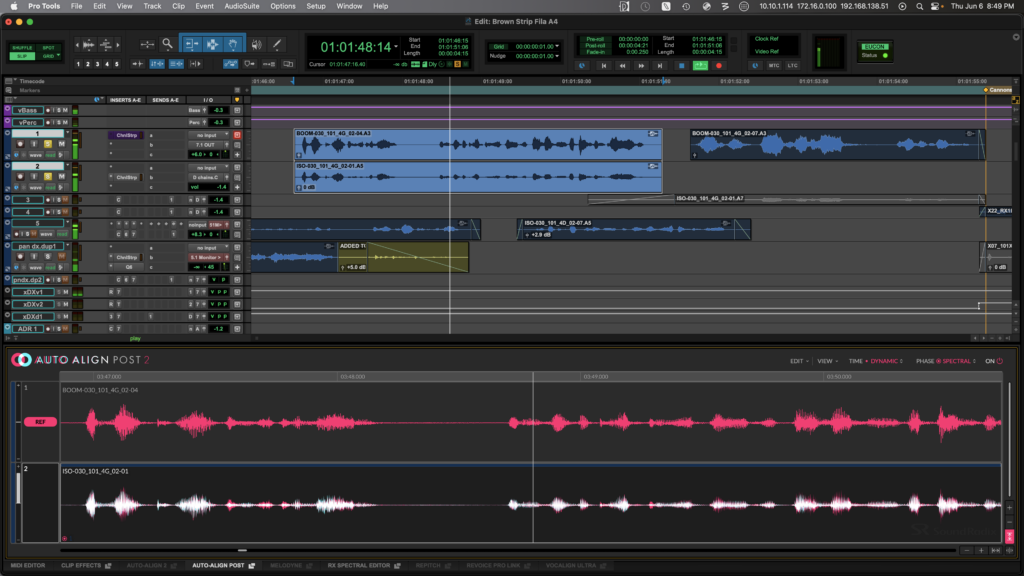Viewport: 1024px width, 576px height.
Task: Select the Pencil tool
Action: click(277, 44)
